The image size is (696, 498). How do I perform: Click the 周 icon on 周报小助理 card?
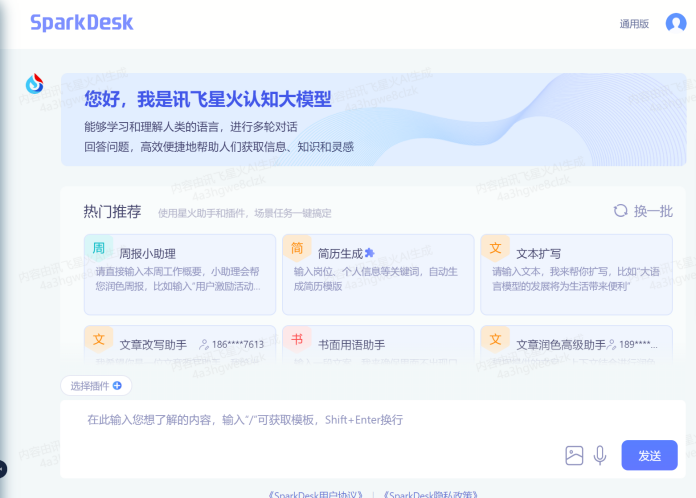click(99, 248)
